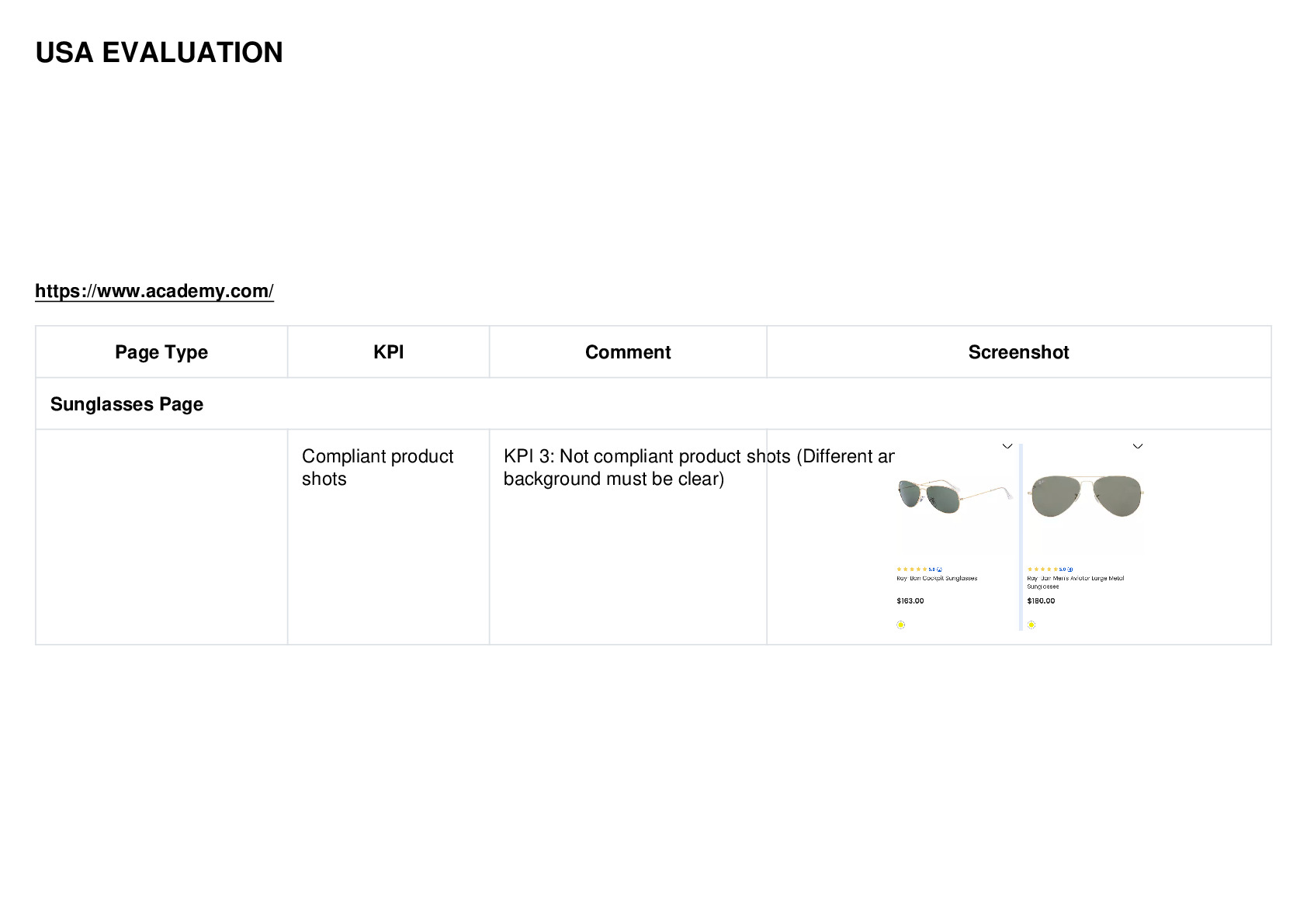This screenshot has height=924, width=1307.
Task: Select the Screenshot column header
Action: [x=1018, y=352]
